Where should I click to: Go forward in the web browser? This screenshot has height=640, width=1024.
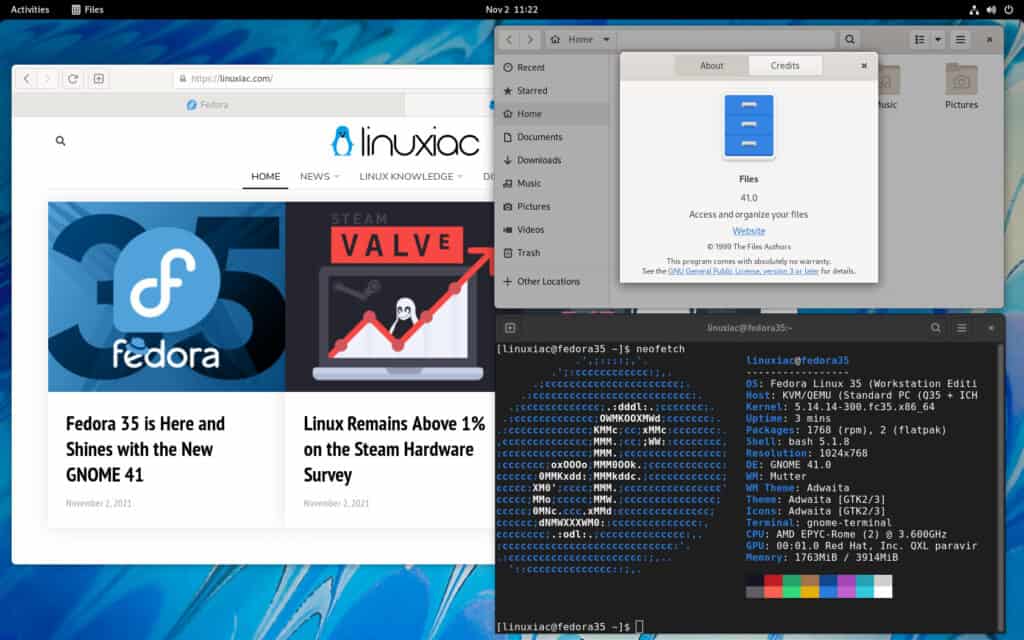pyautogui.click(x=47, y=78)
